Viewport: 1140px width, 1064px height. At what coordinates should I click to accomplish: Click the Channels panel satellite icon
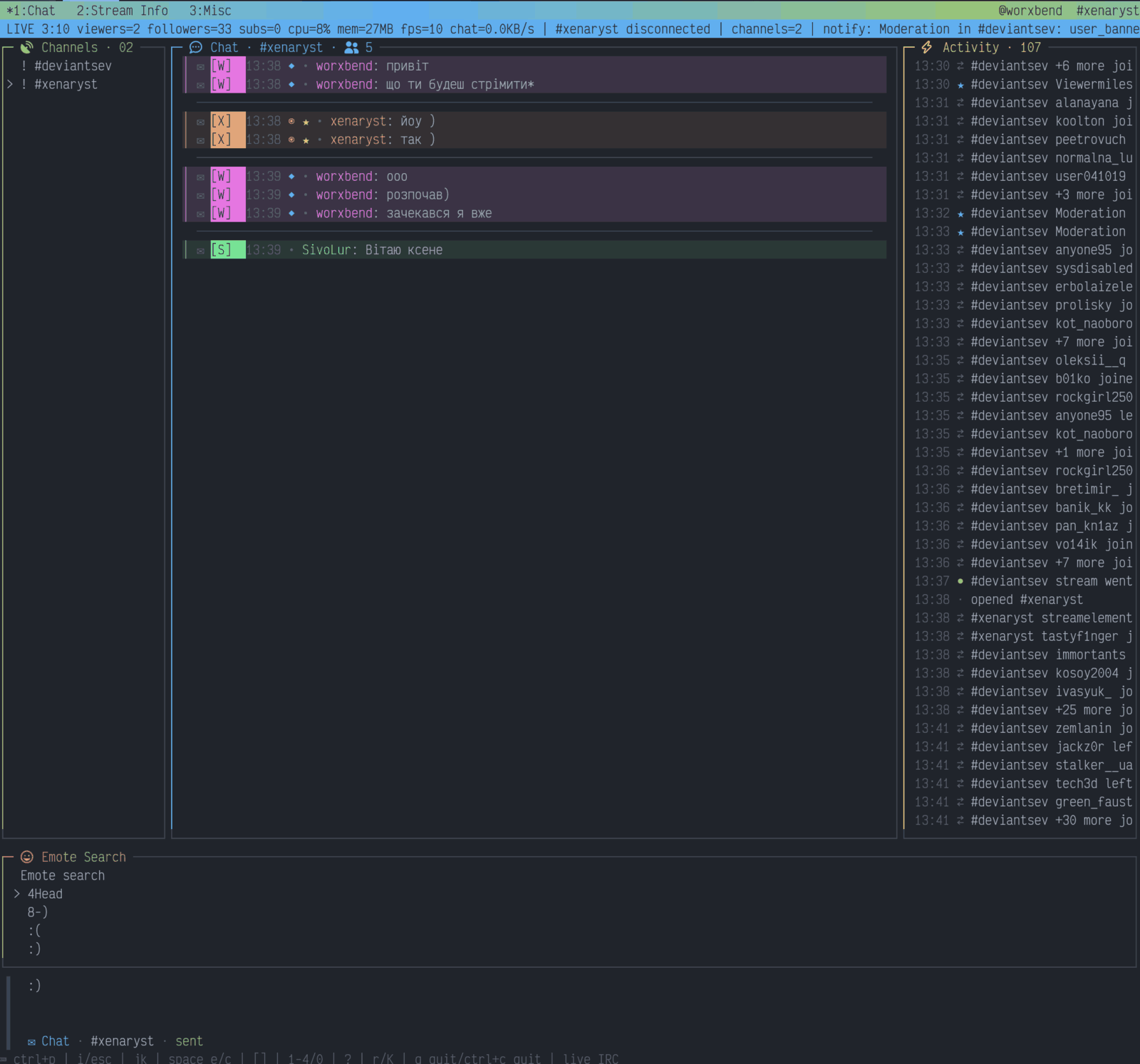point(27,48)
